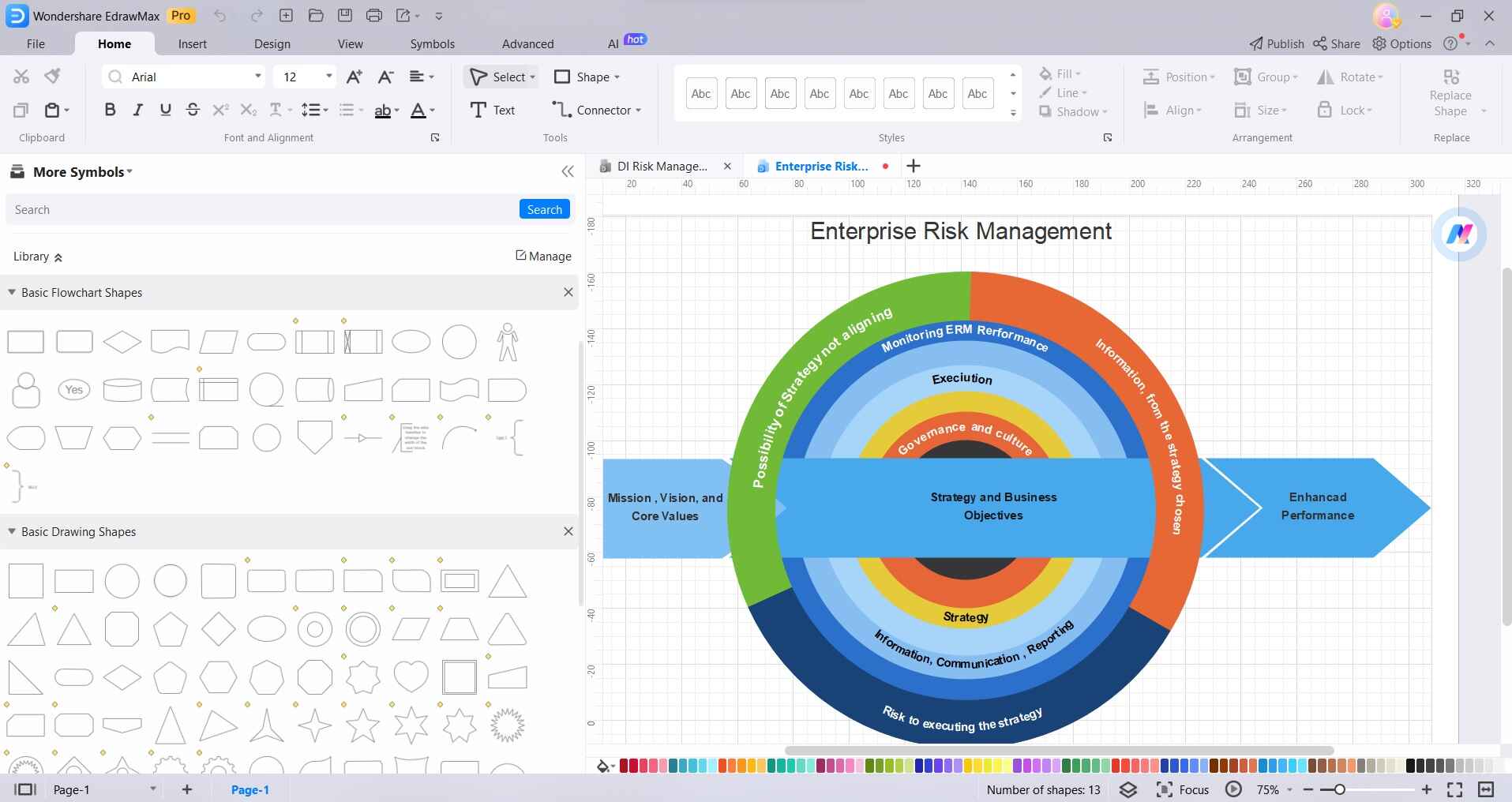The width and height of the screenshot is (1512, 802).
Task: Click the zoom out minus icon
Action: coord(1308,789)
